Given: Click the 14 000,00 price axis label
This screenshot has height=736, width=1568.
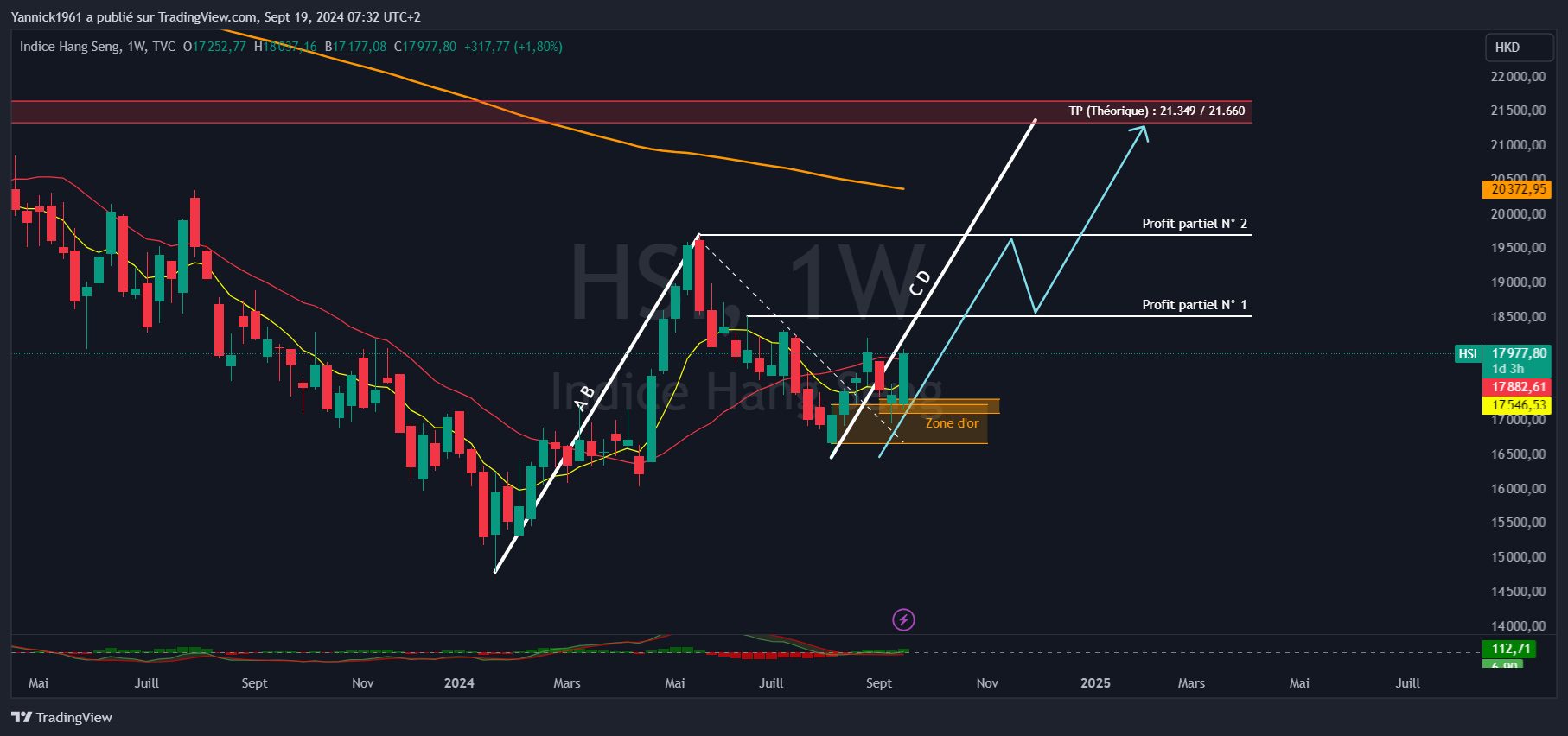Looking at the screenshot, I should (x=1518, y=626).
